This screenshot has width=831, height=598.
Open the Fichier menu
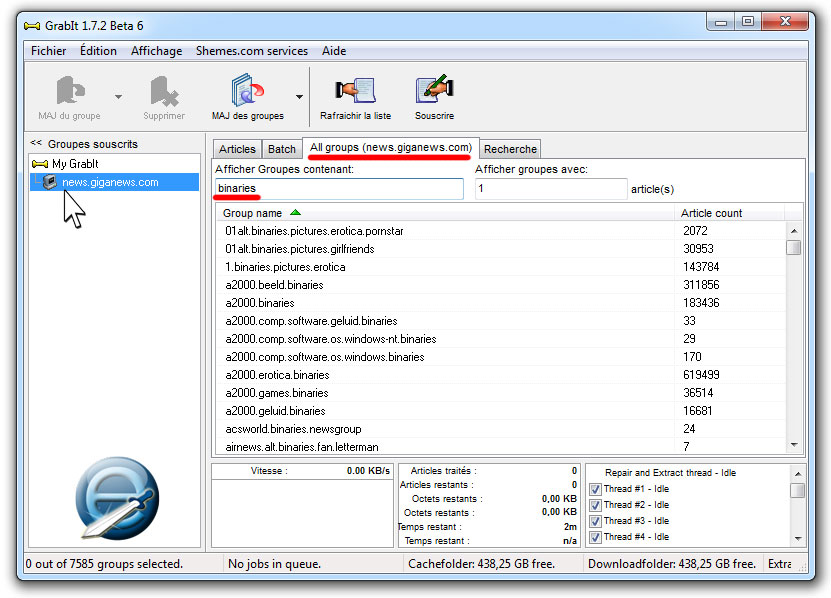tap(48, 51)
